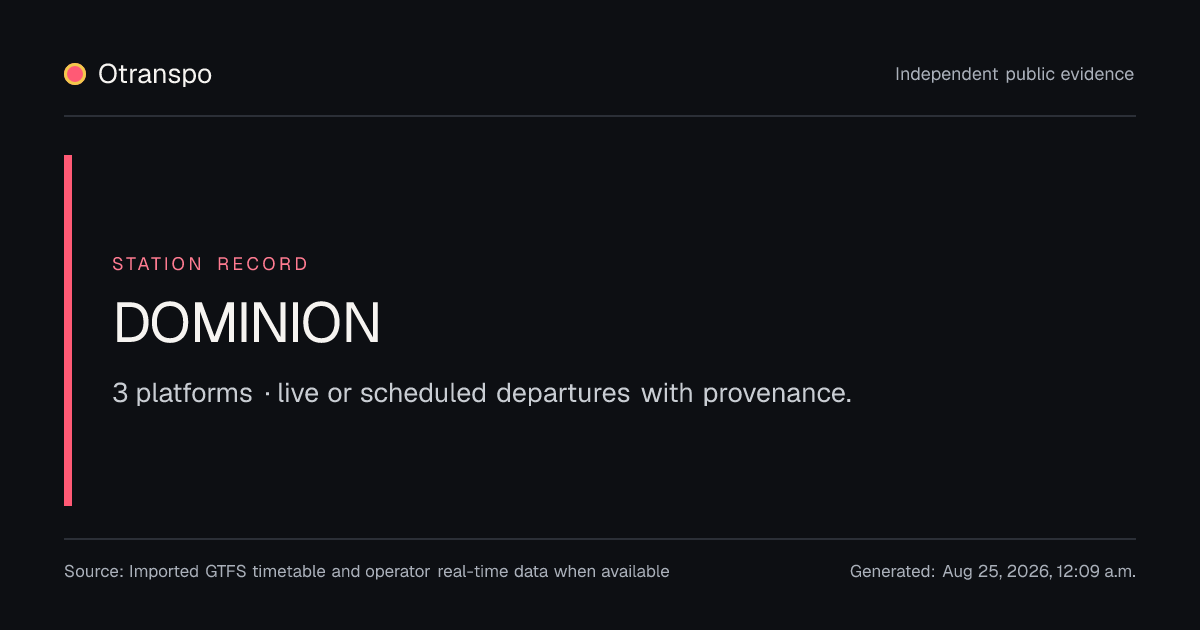This screenshot has height=630, width=1200.
Task: Click the Aug 25, 2026 date
Action: pos(994,572)
